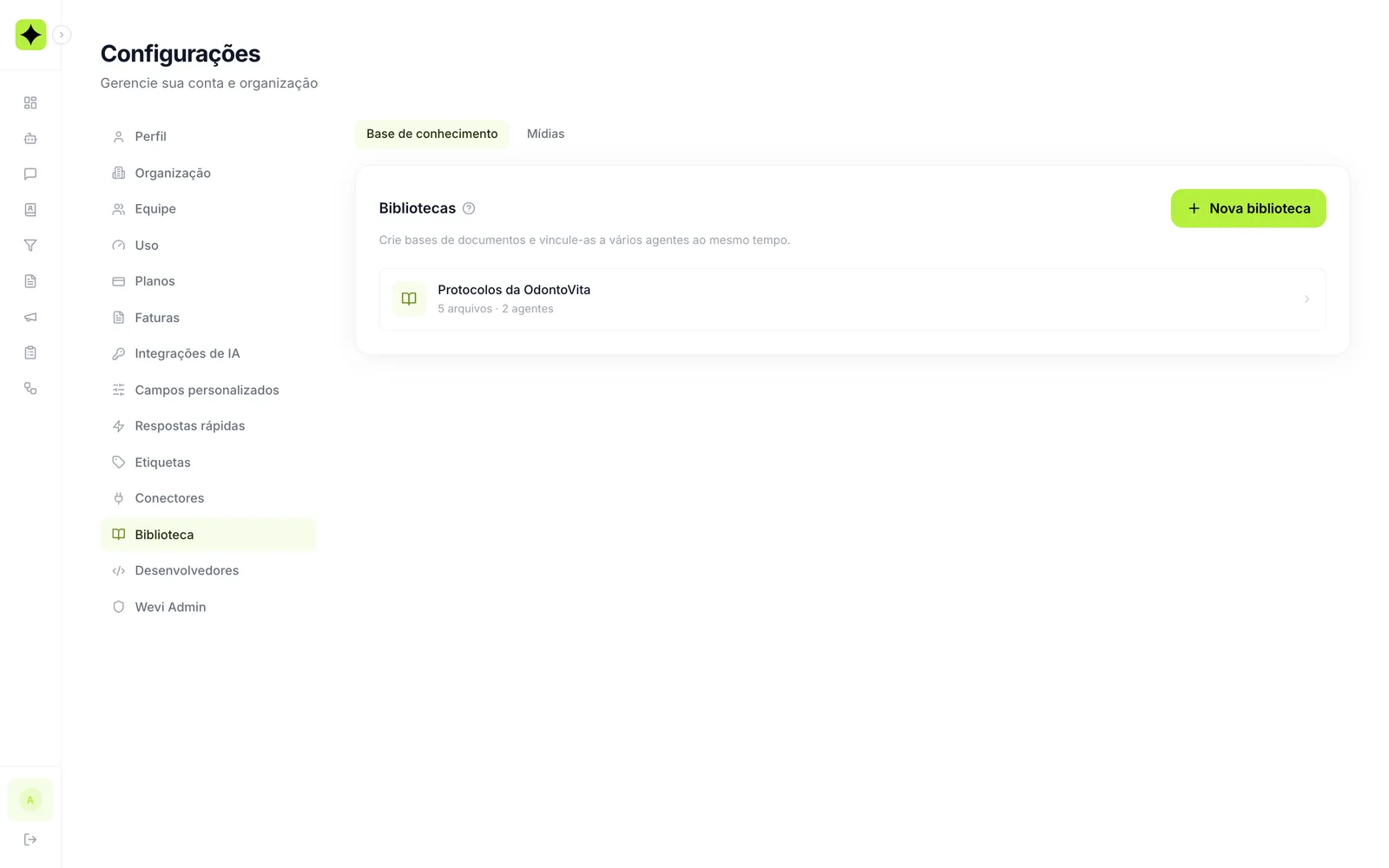Go to Conectores settings

click(208, 498)
